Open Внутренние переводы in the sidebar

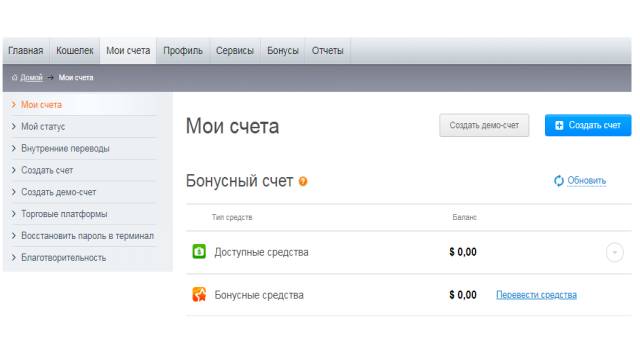click(x=65, y=149)
